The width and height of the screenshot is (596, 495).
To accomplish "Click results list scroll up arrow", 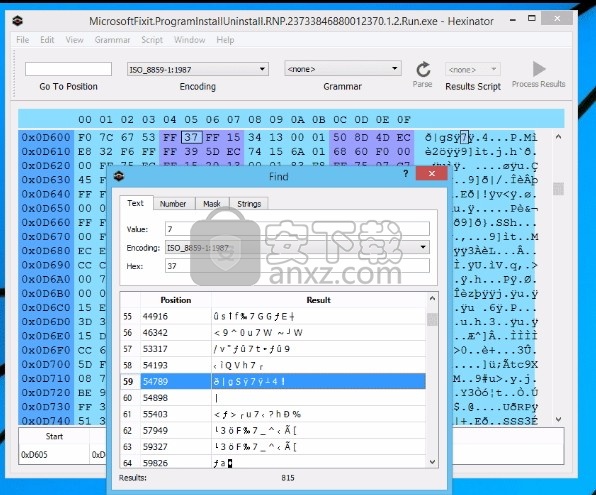I will [432, 298].
